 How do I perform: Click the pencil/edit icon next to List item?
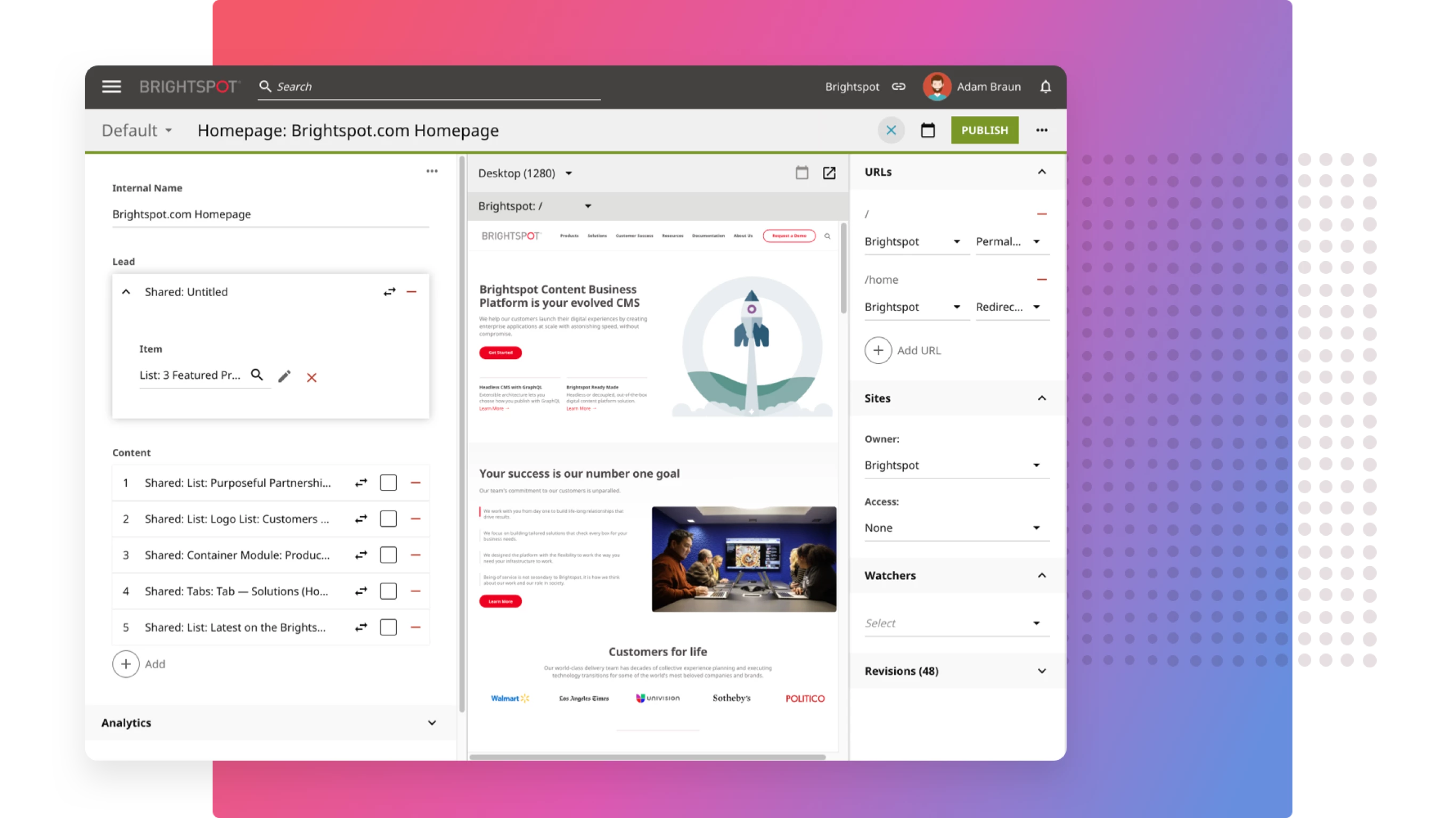tap(283, 376)
